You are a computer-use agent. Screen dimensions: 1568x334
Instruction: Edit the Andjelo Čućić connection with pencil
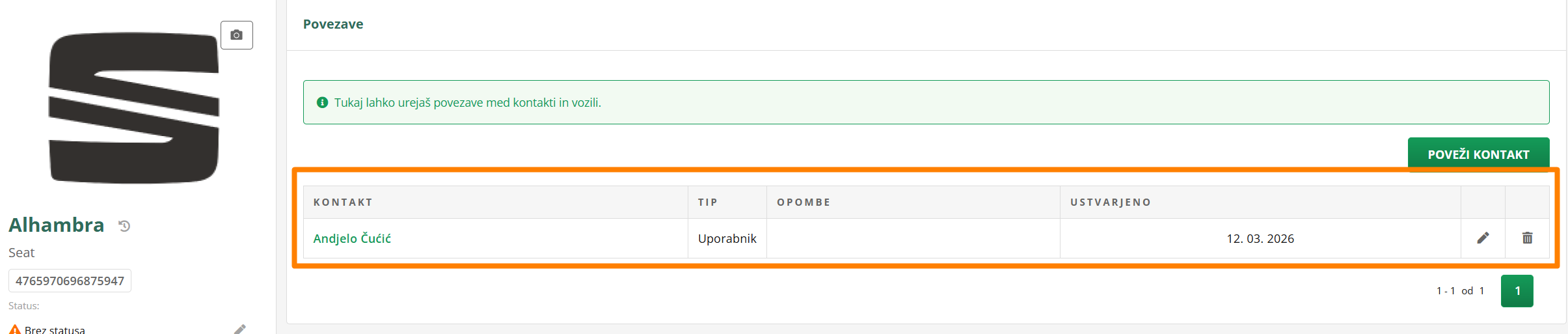tap(1483, 238)
